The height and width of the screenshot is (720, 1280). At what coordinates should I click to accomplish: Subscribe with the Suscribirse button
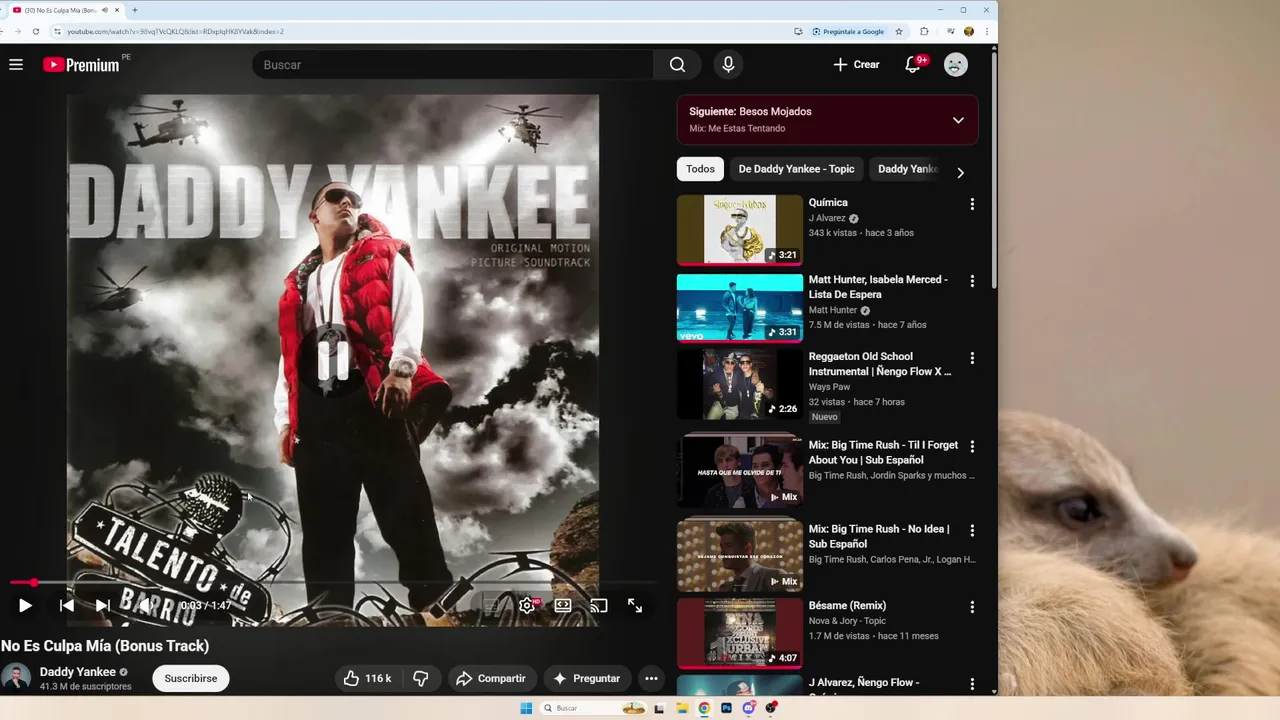pos(190,678)
